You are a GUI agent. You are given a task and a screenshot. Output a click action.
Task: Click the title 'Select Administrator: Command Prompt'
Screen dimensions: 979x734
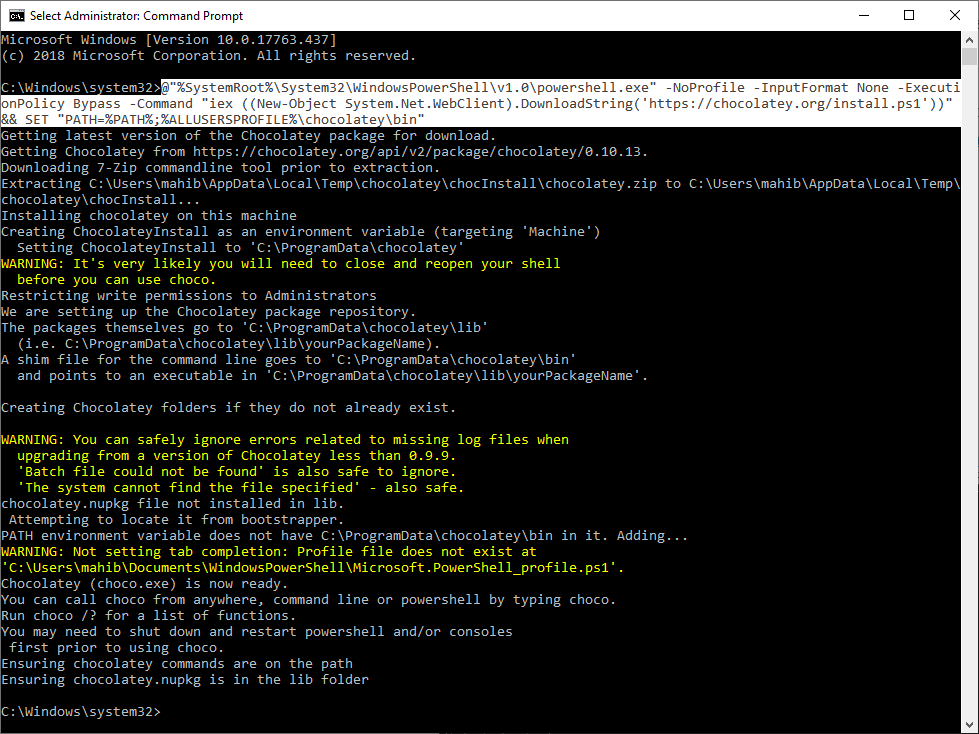[x=137, y=16]
